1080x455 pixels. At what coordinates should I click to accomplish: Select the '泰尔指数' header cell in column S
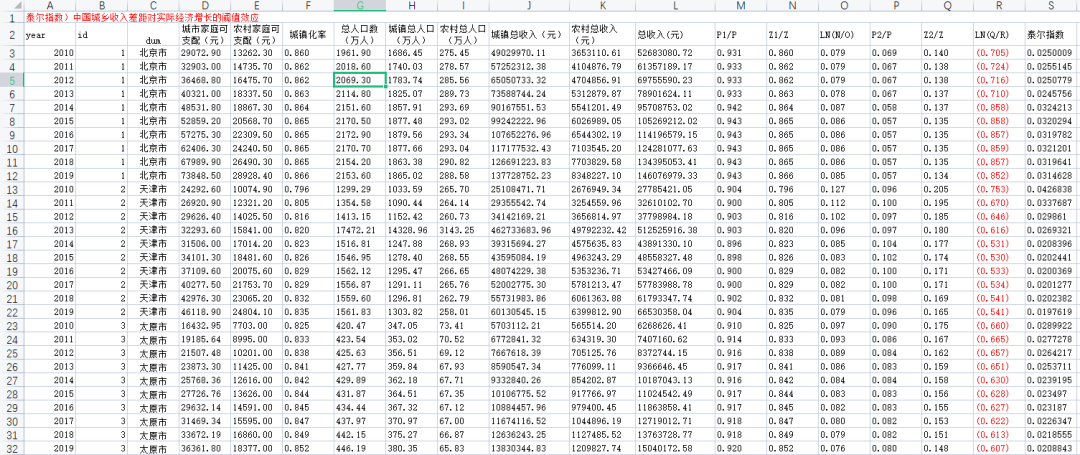pos(1052,34)
